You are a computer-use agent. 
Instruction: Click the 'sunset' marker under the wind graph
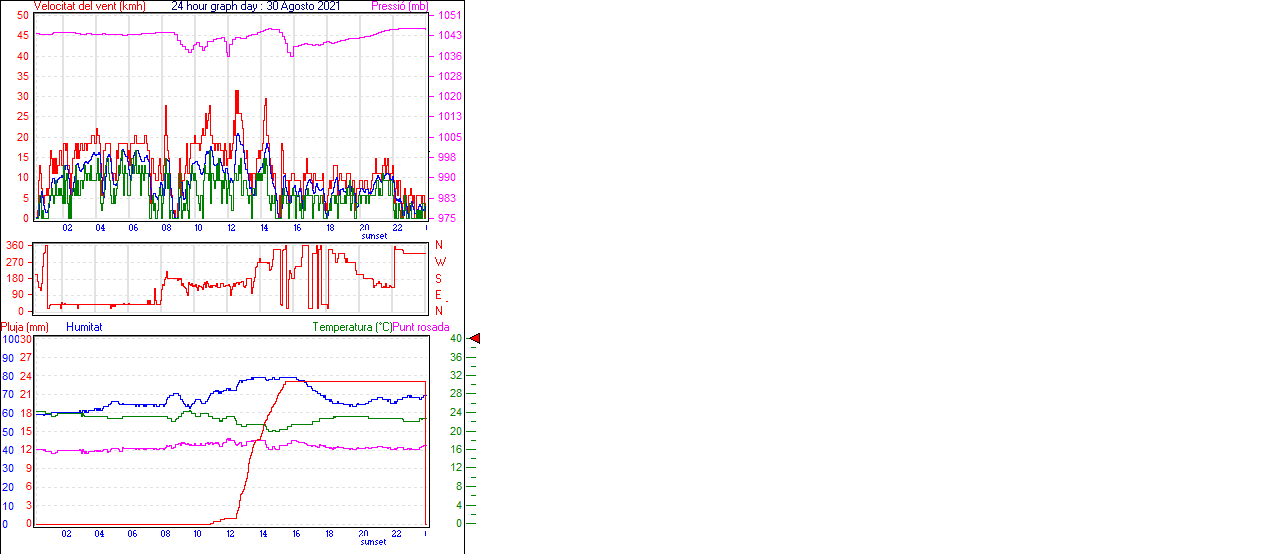point(374,236)
